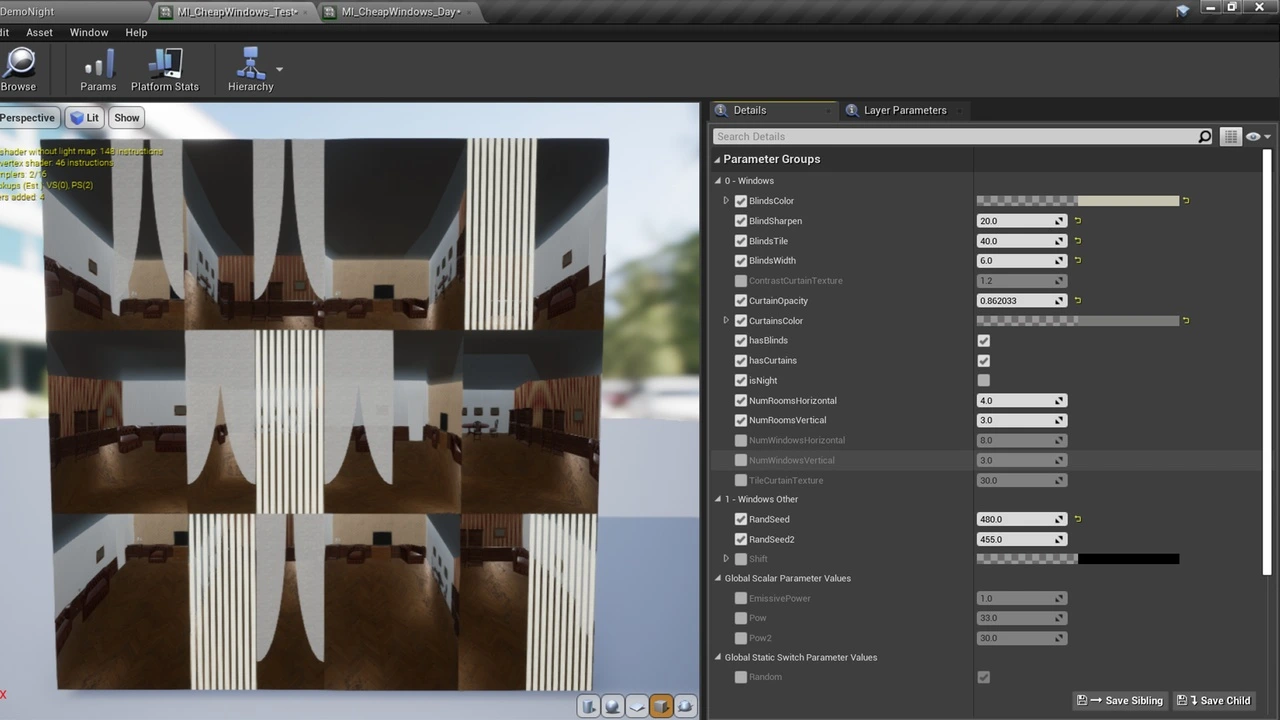Expand the CurtainsColor property arrow
Viewport: 1280px width, 720px height.
[727, 321]
